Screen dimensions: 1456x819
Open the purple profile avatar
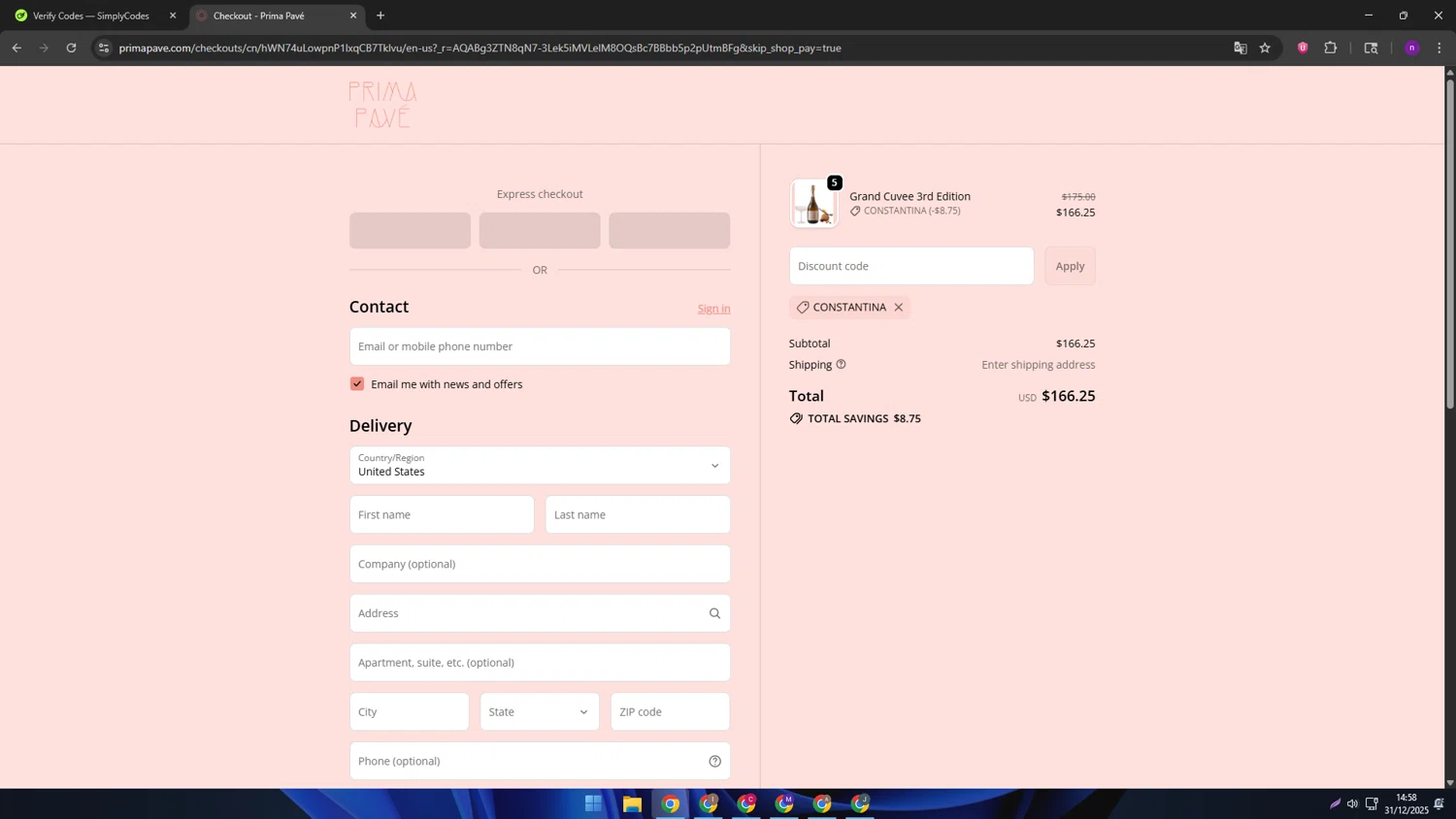[1411, 48]
